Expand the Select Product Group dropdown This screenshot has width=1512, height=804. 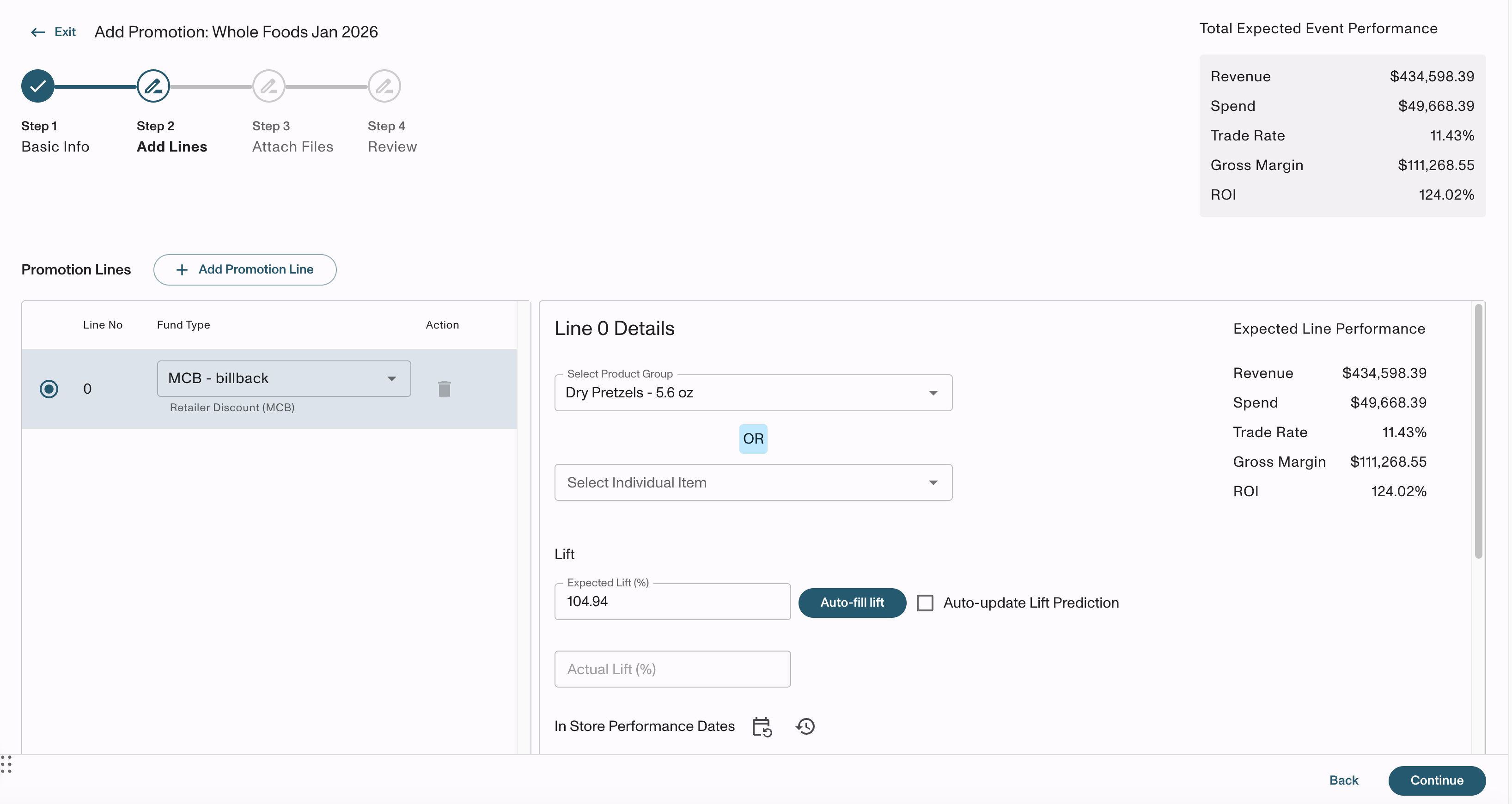(x=753, y=393)
